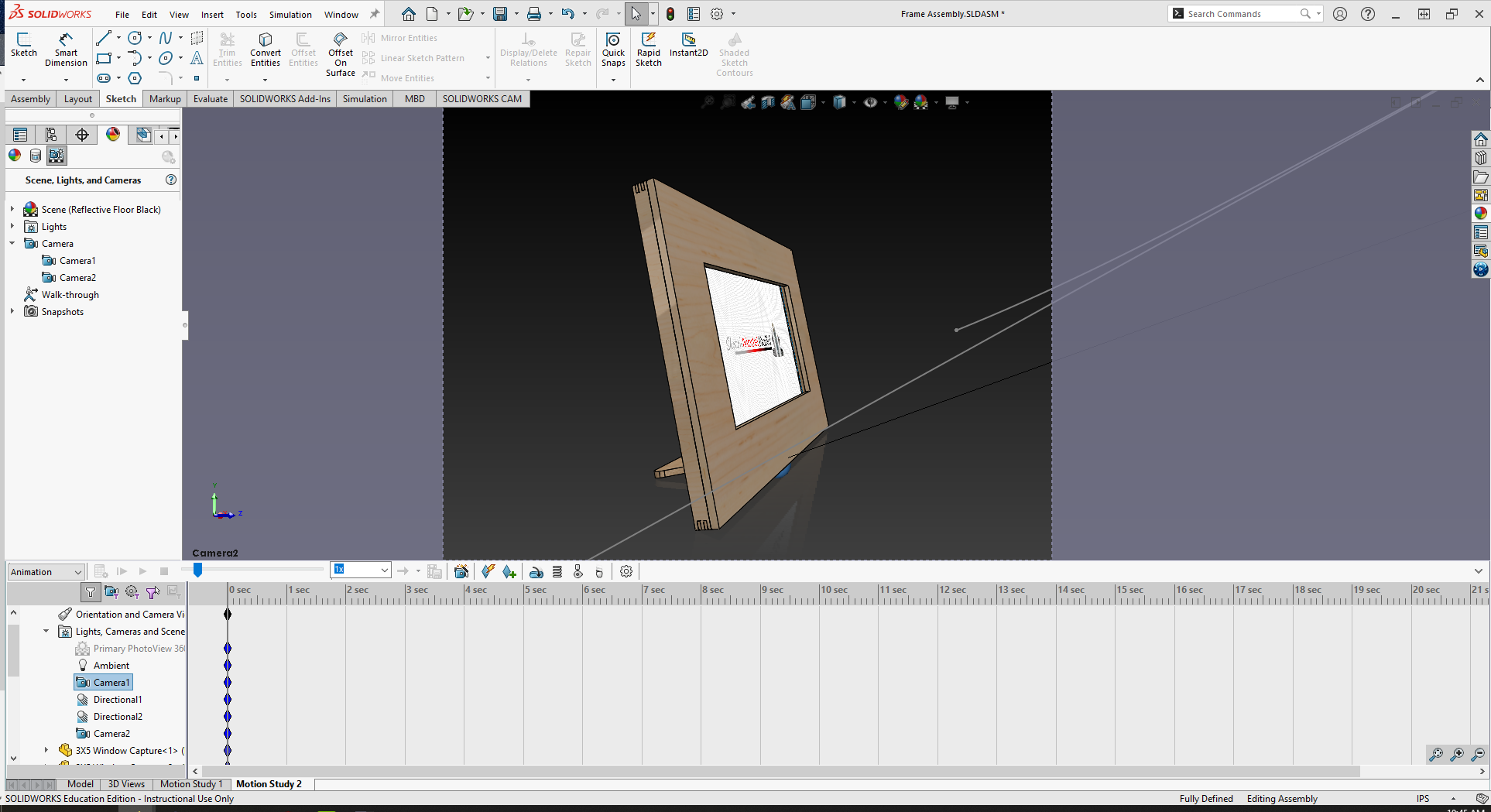Open the Animation study type dropdown
The image size is (1491, 812).
(46, 572)
